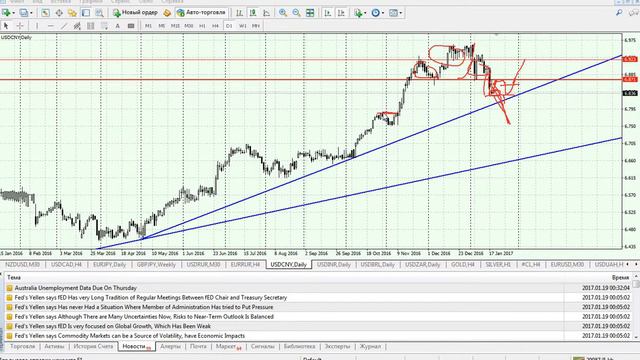
Task: Expand the templates dropdown arrow
Action: [400, 13]
